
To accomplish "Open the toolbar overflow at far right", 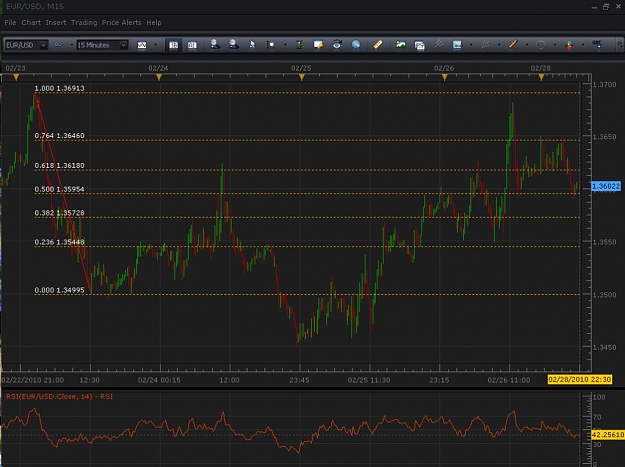I will (620, 45).
